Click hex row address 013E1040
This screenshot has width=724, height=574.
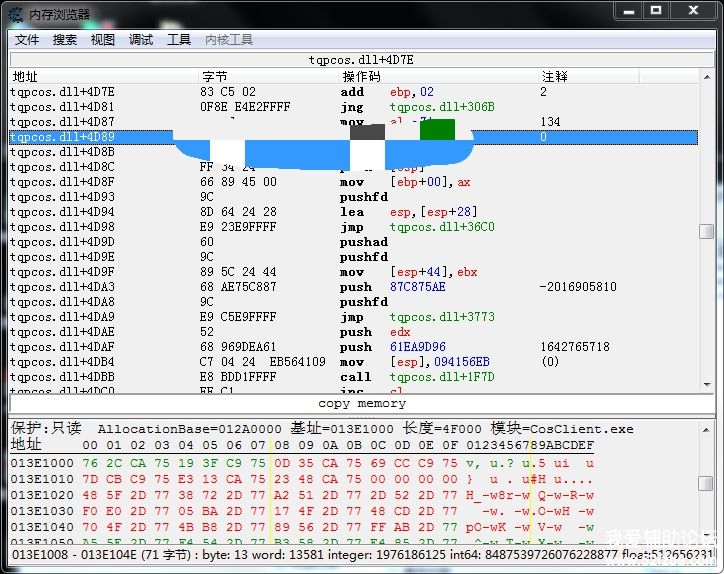pos(42,527)
